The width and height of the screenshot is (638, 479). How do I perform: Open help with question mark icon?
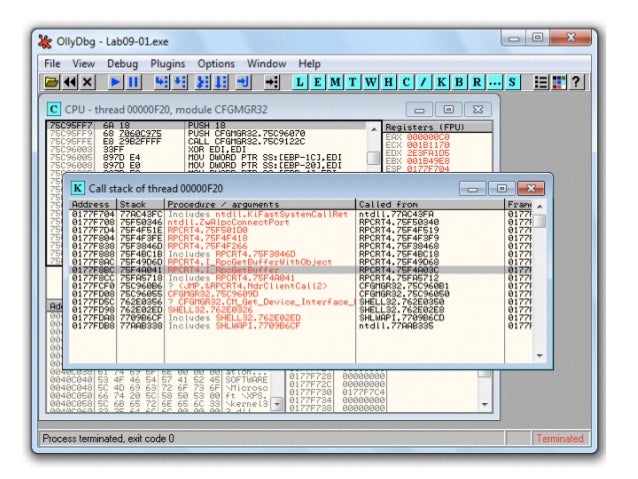click(x=576, y=82)
